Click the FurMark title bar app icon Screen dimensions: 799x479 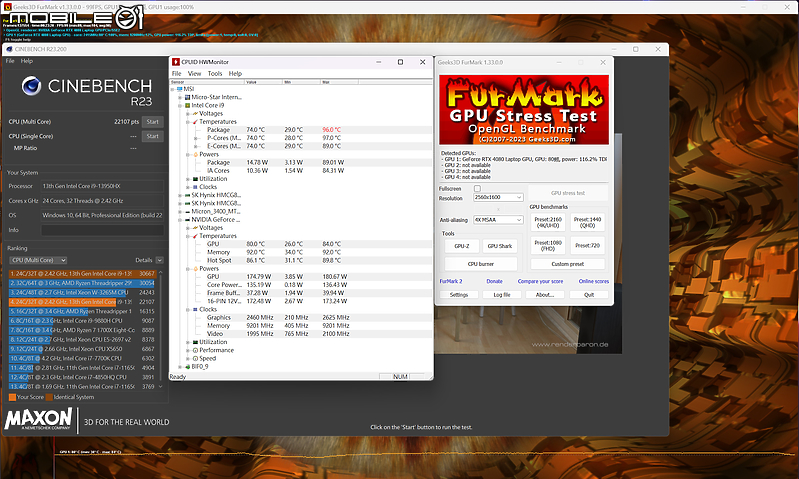point(8,7)
